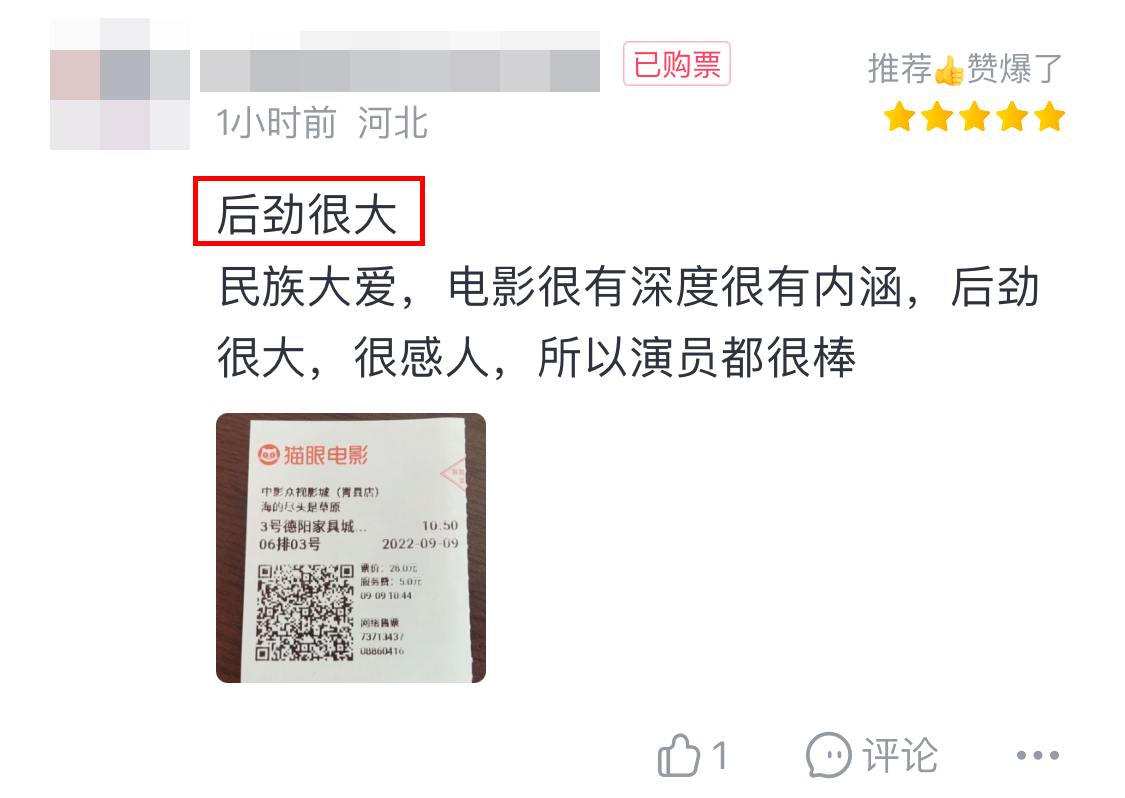Tap the like count number 1
Viewport: 1125px width, 798px height.
(x=720, y=756)
